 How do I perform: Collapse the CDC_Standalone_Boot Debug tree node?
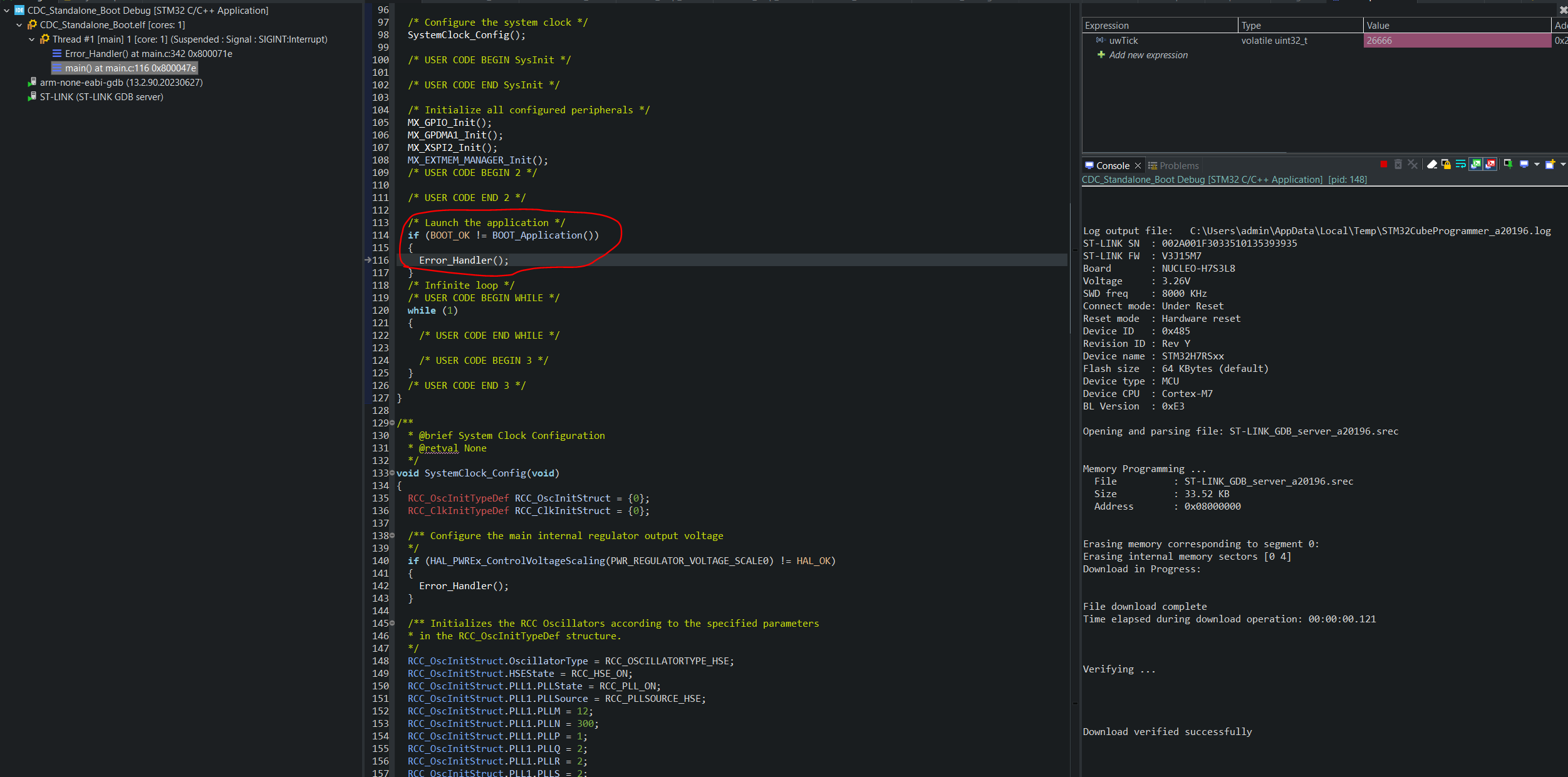tap(7, 11)
